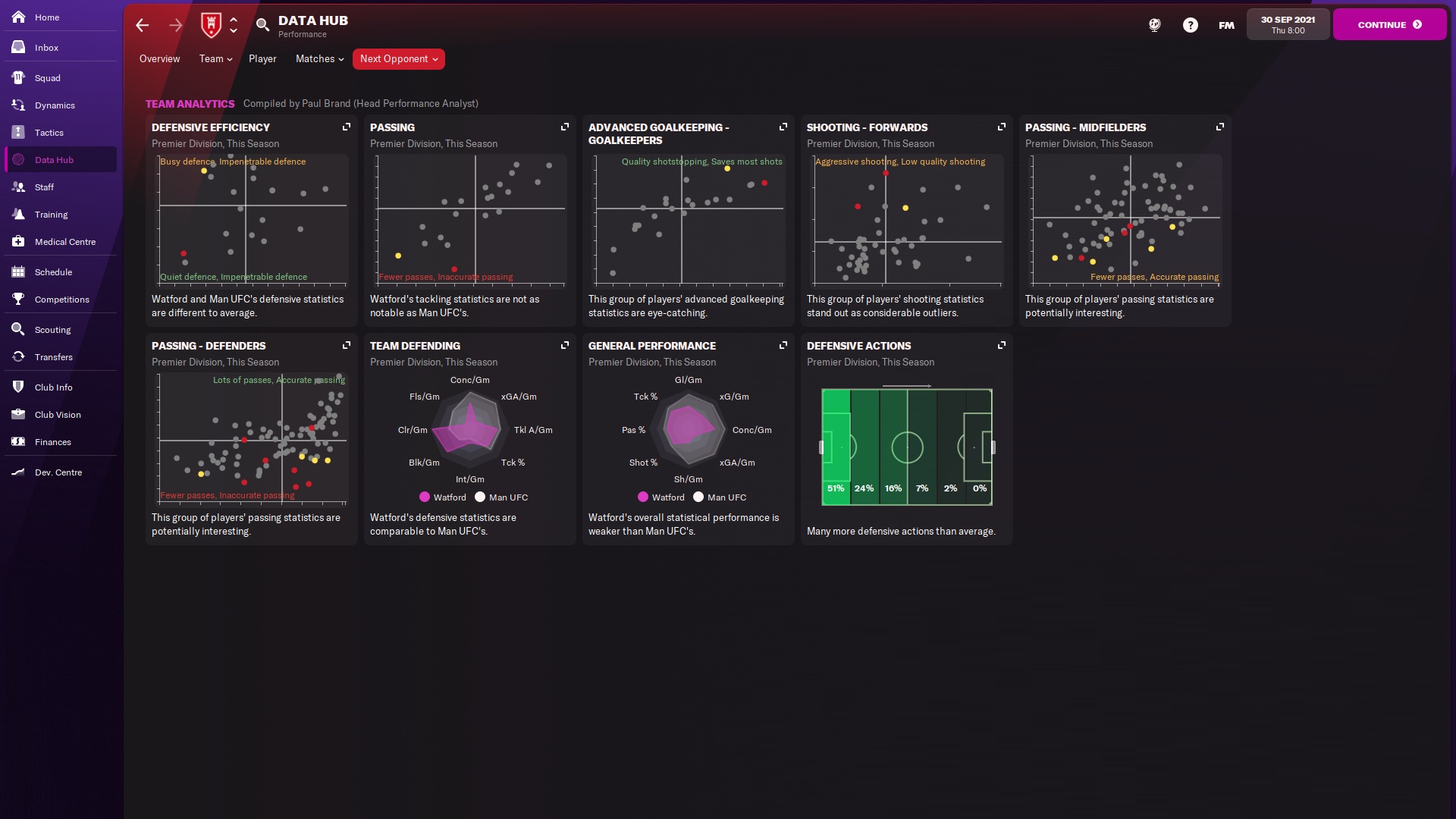Expand the Passing chart panel
1456x819 pixels.
[x=565, y=127]
